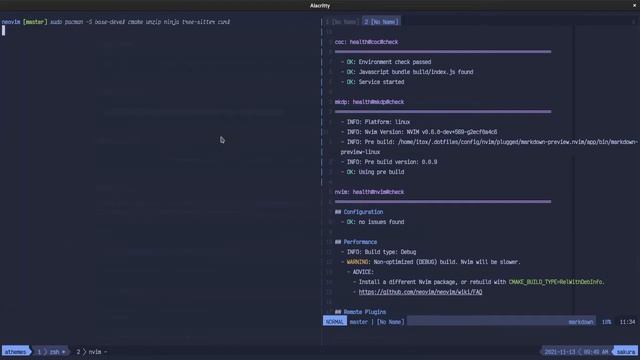Click the sakura host label

tap(626, 352)
